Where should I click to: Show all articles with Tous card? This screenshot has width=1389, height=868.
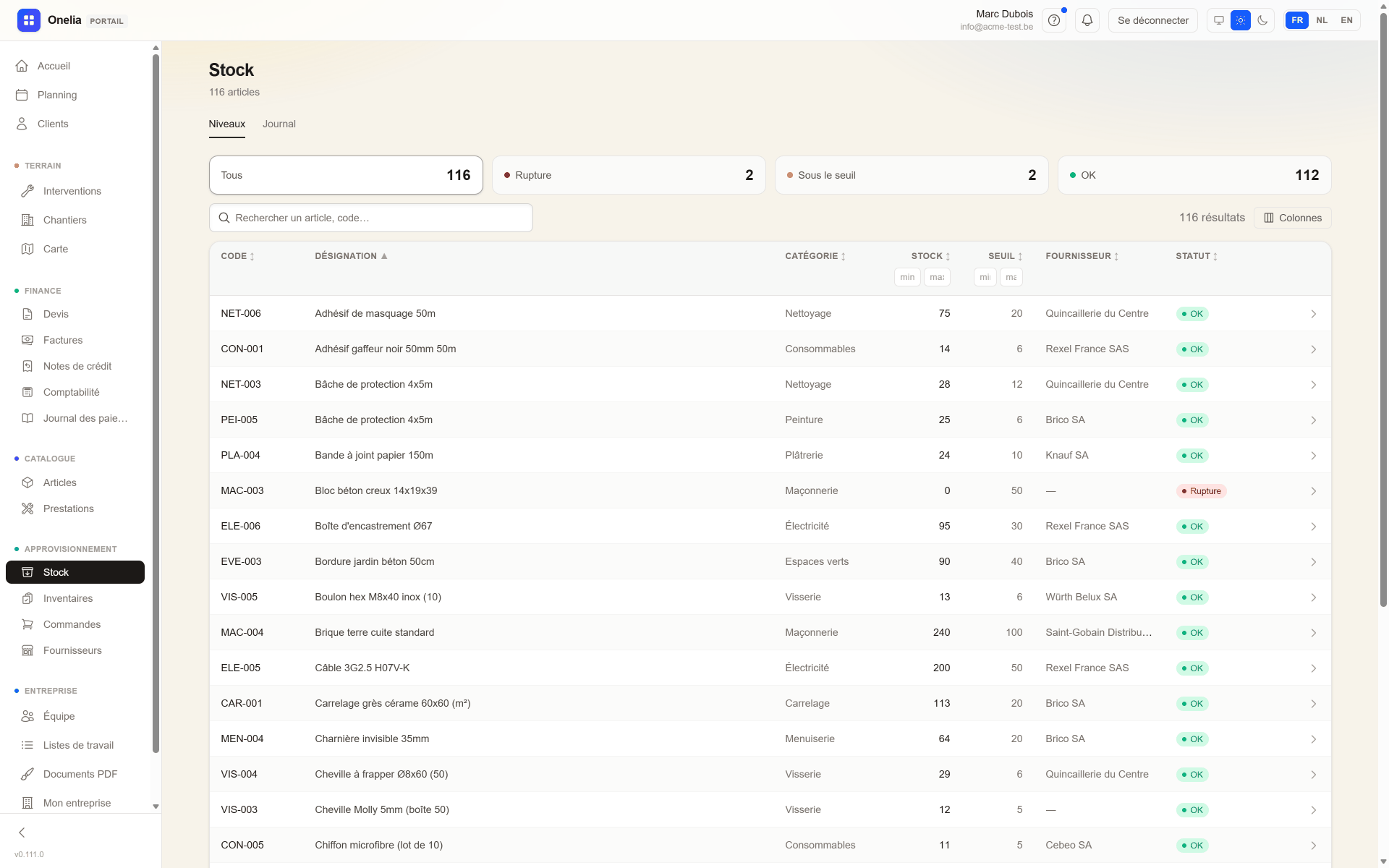tap(346, 175)
